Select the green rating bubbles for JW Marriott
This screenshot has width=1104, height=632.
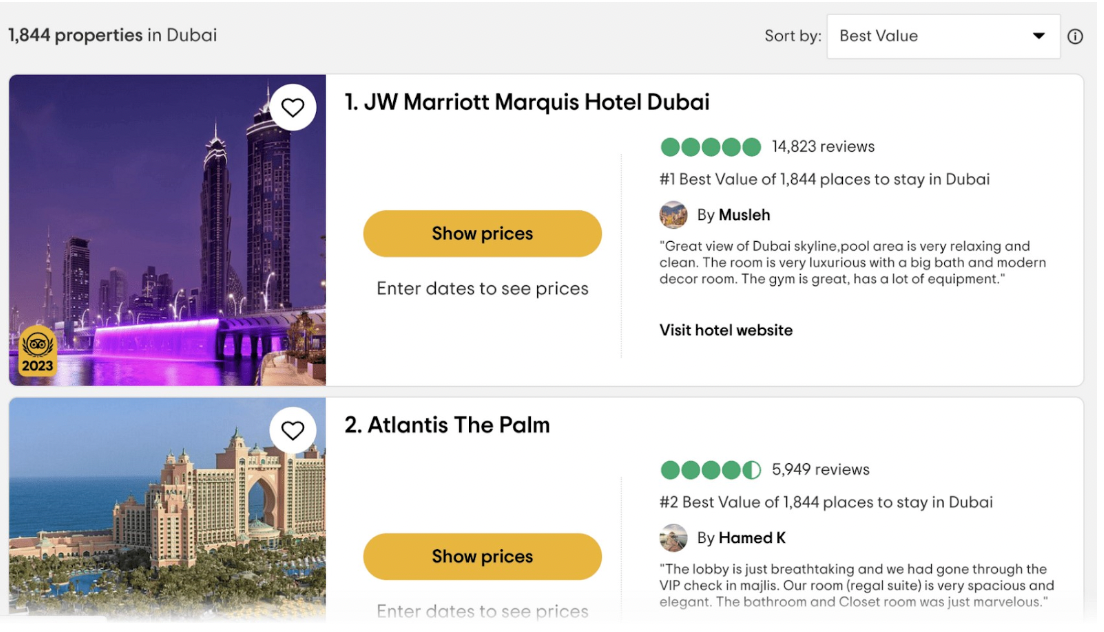710,146
